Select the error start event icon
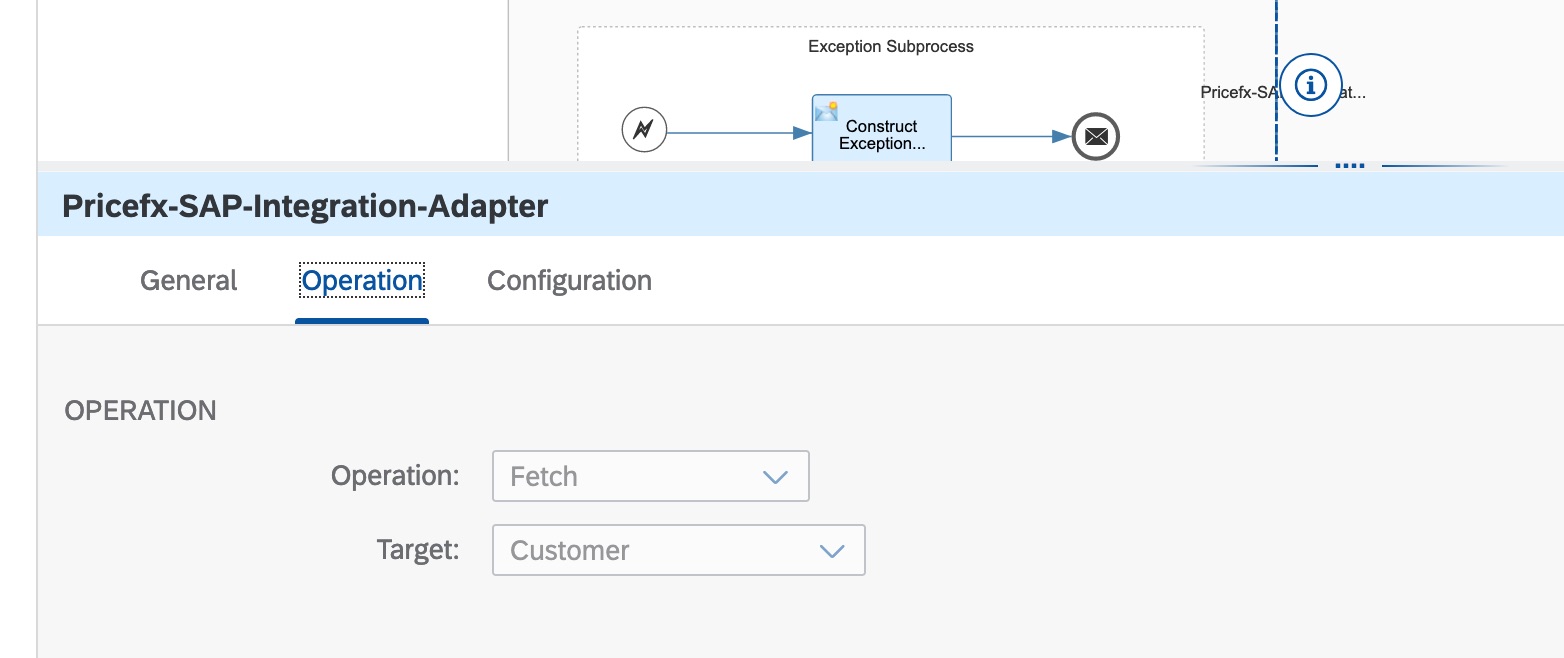Screen dimensions: 1564x658 [644, 130]
